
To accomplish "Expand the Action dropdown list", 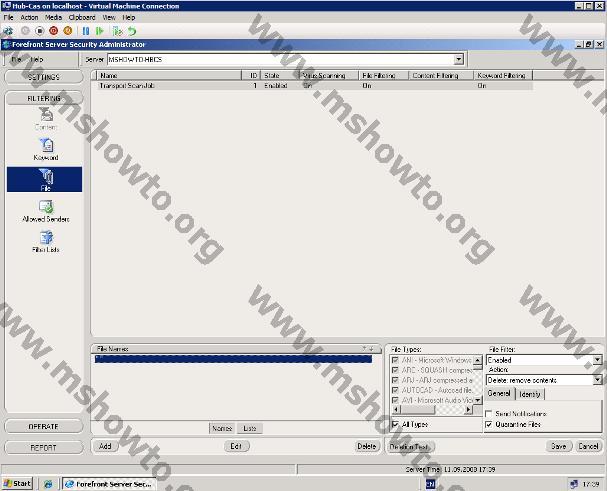I will tap(597, 380).
